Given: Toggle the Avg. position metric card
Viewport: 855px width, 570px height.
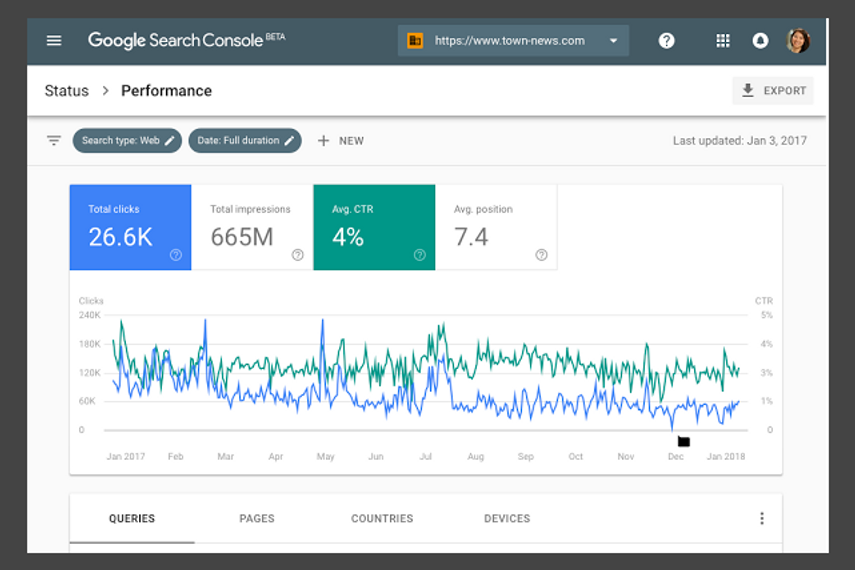Looking at the screenshot, I should coord(496,227).
